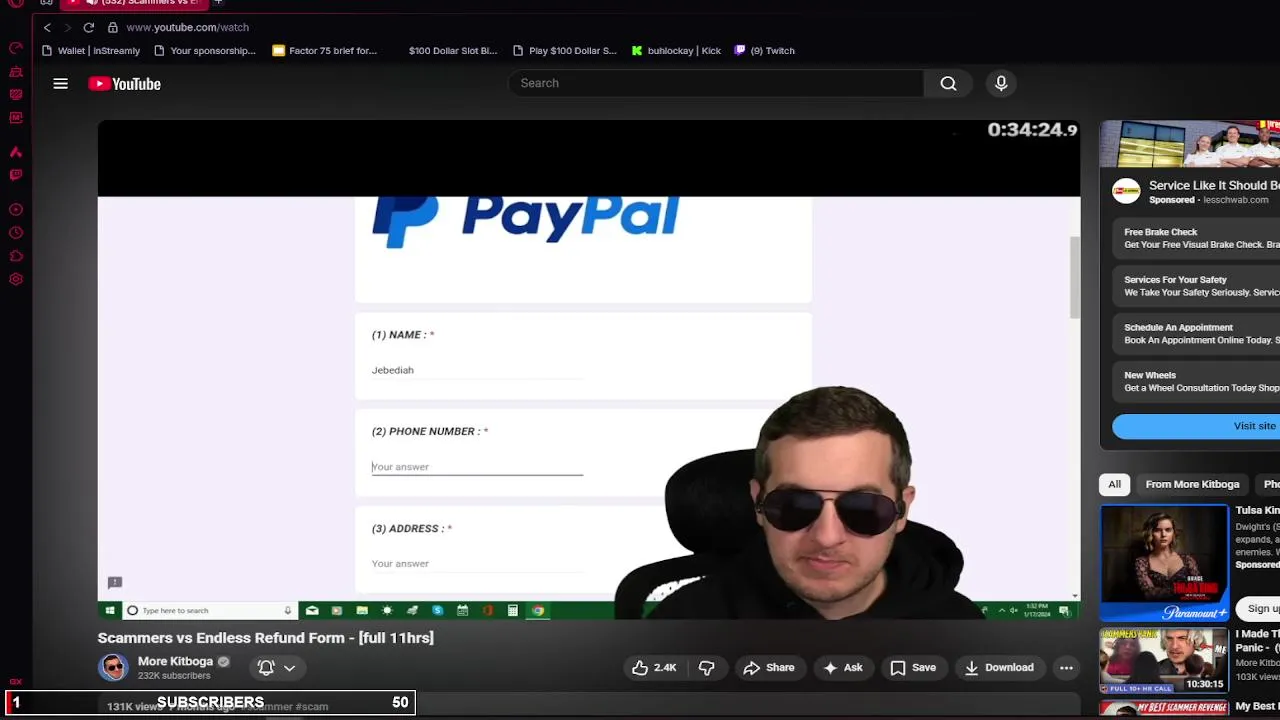Start voice search with the microphone
Image resolution: width=1280 pixels, height=720 pixels.
[x=1001, y=83]
